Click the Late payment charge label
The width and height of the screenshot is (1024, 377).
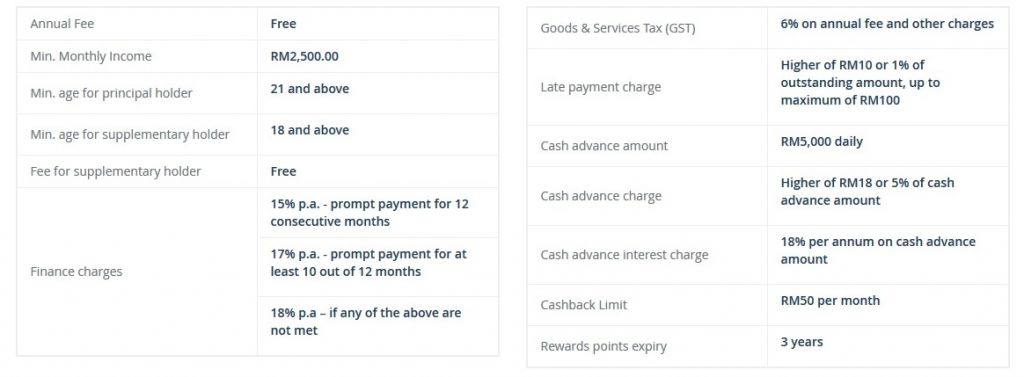point(601,87)
